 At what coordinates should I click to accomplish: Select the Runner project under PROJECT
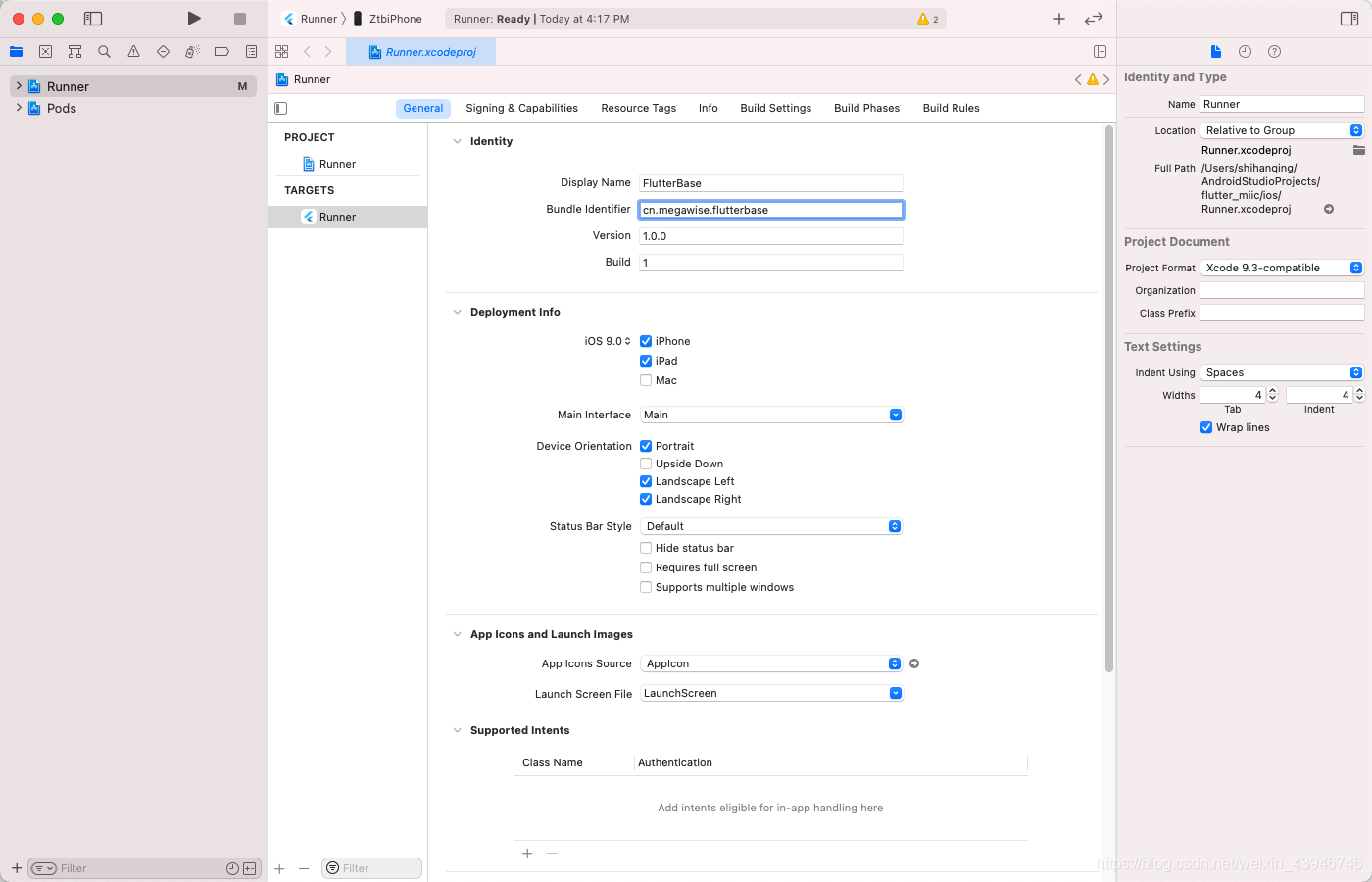click(337, 164)
